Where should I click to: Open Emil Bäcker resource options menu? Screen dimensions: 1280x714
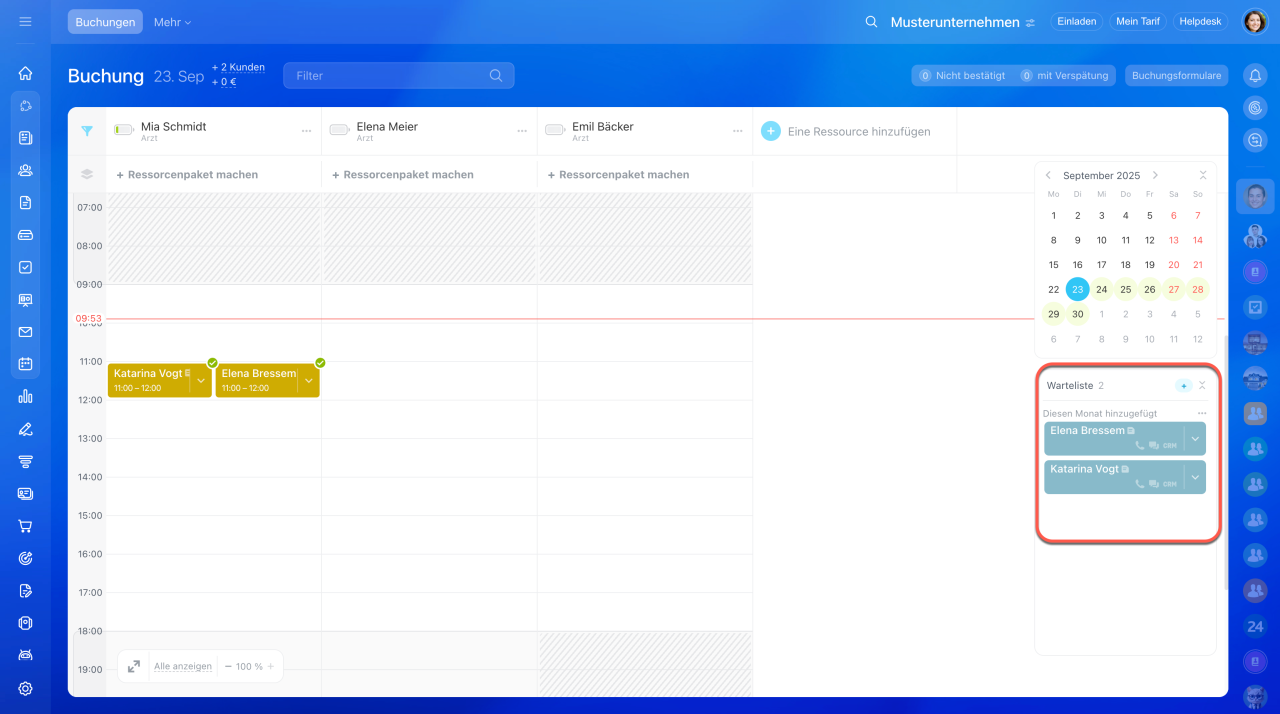738,131
